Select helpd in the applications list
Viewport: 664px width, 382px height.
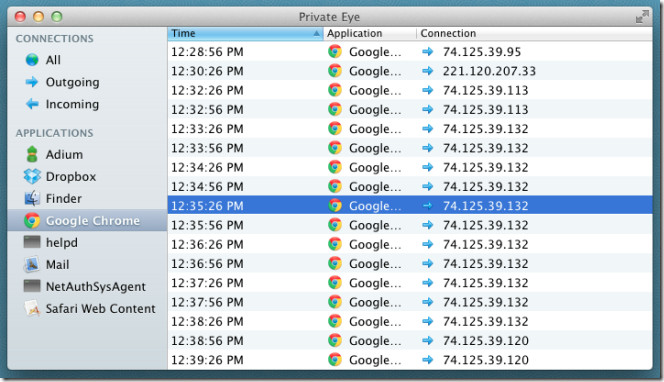pyautogui.click(x=61, y=243)
